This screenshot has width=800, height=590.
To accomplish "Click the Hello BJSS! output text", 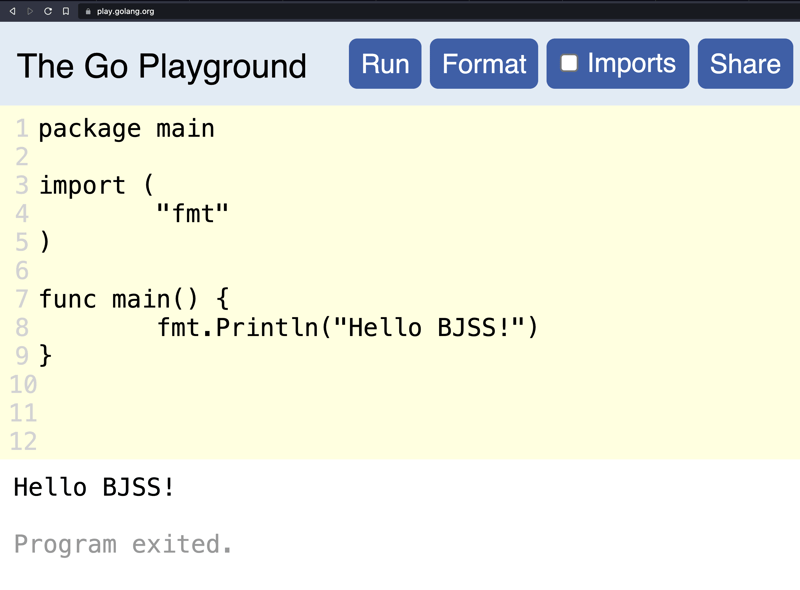I will click(x=94, y=487).
